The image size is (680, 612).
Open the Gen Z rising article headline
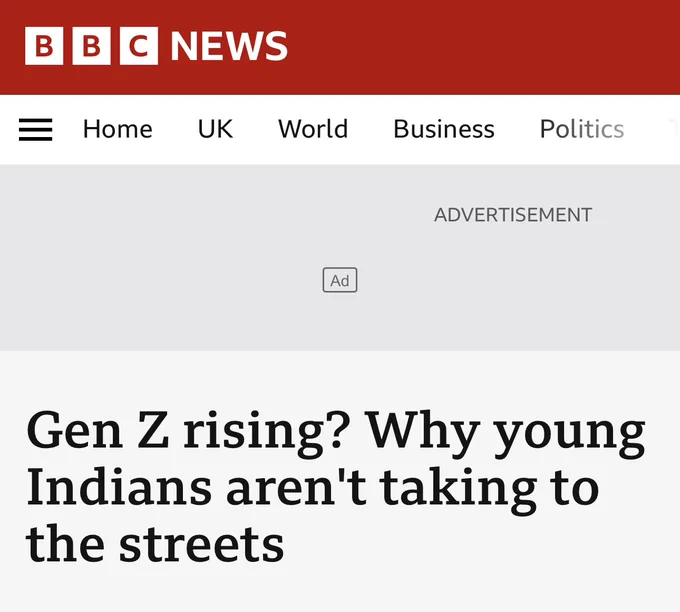click(336, 487)
